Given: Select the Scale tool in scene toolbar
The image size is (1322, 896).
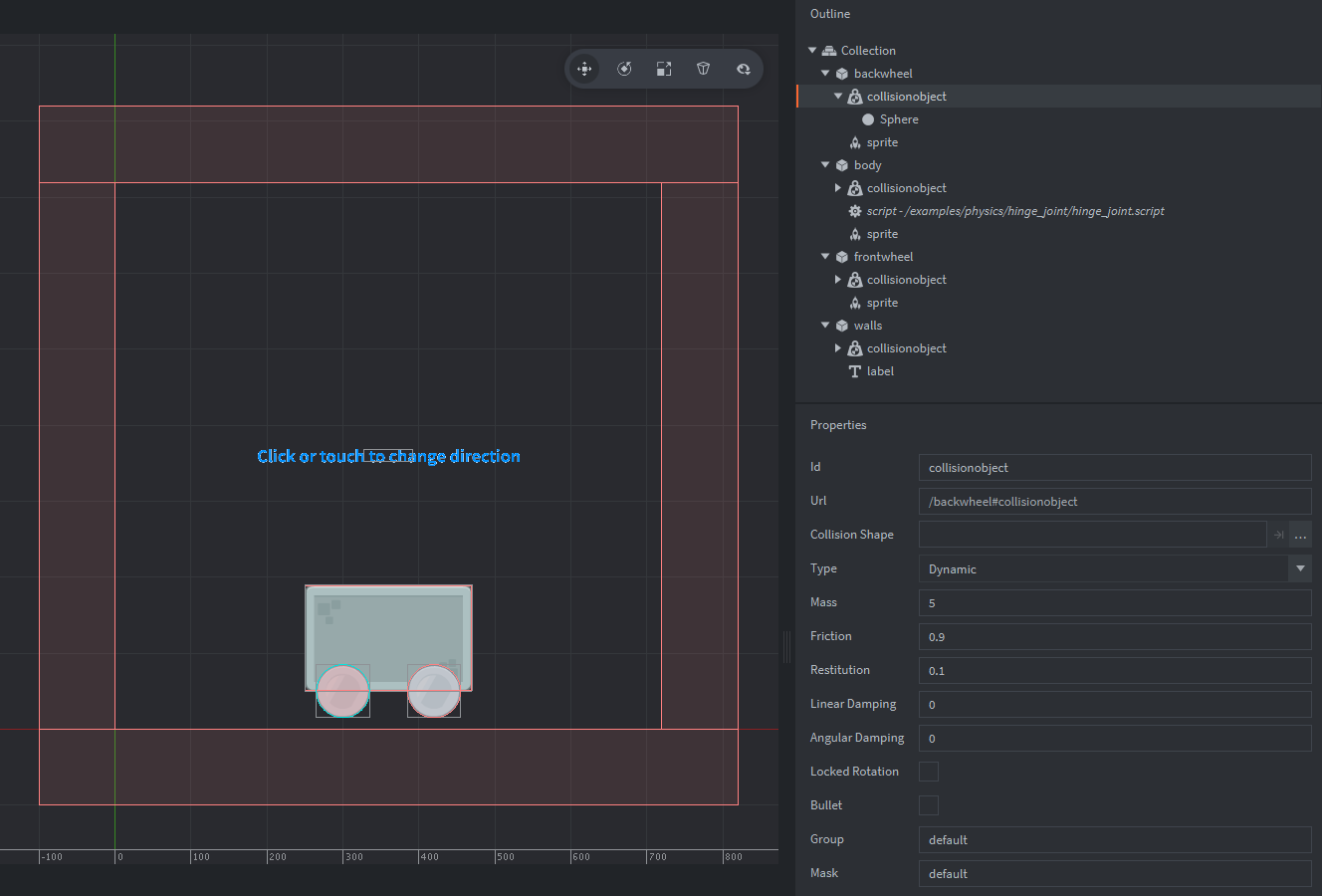Looking at the screenshot, I should [x=664, y=69].
